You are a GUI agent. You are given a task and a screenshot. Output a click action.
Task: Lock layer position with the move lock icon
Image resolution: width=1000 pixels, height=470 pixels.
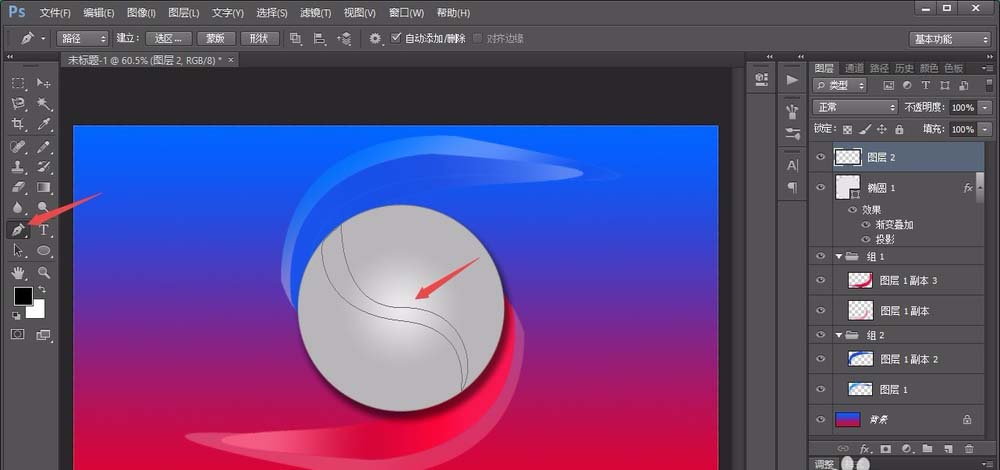(881, 129)
